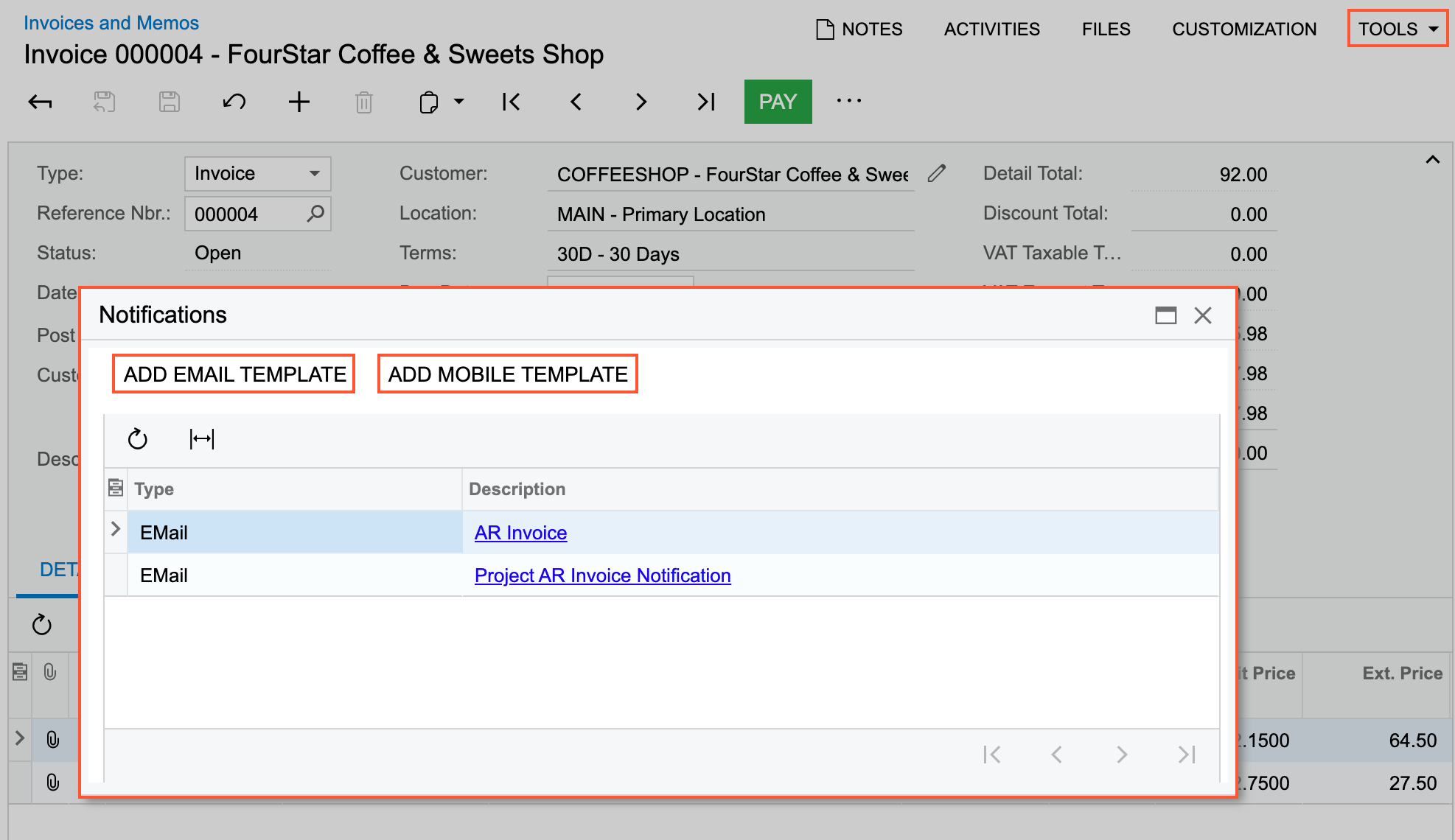Open the clipboard dropdown arrow
Viewport: 1455px width, 840px height.
(459, 102)
